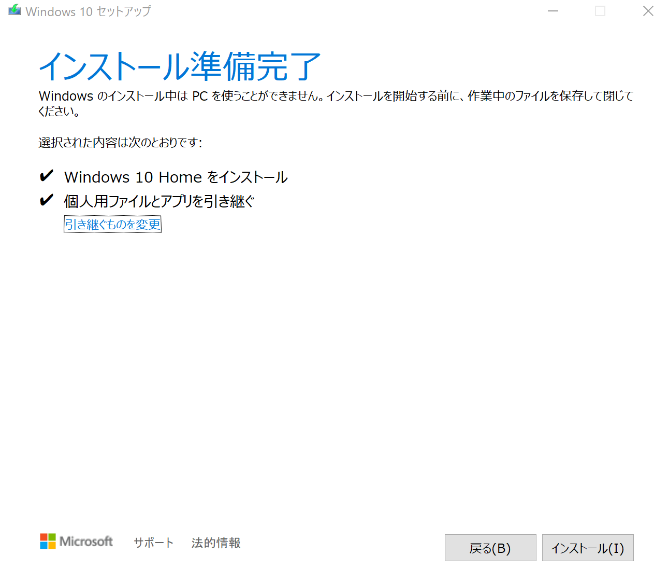Open the サポート link
The height and width of the screenshot is (584, 669).
click(154, 543)
